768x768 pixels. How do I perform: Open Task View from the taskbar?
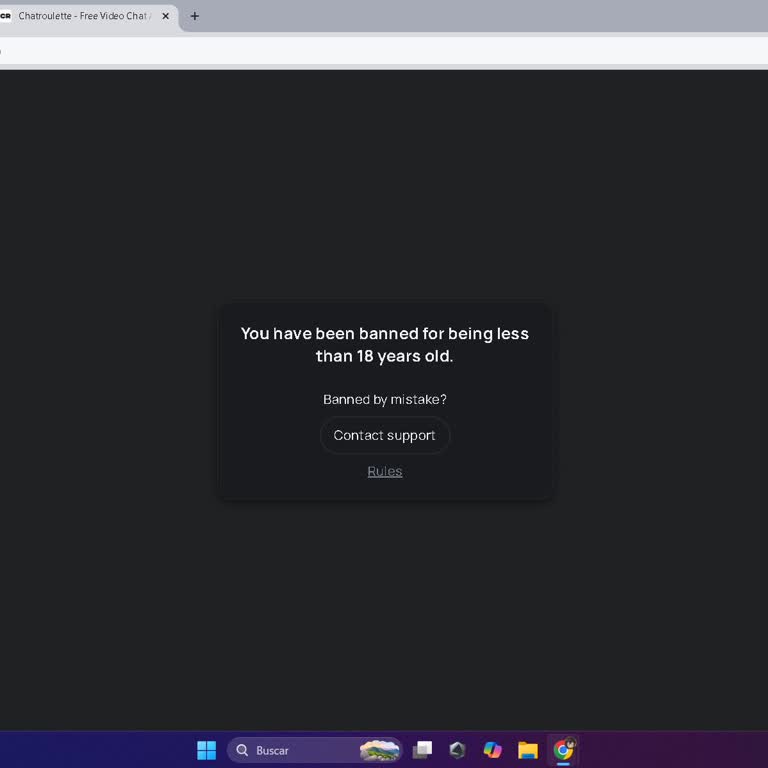point(422,750)
